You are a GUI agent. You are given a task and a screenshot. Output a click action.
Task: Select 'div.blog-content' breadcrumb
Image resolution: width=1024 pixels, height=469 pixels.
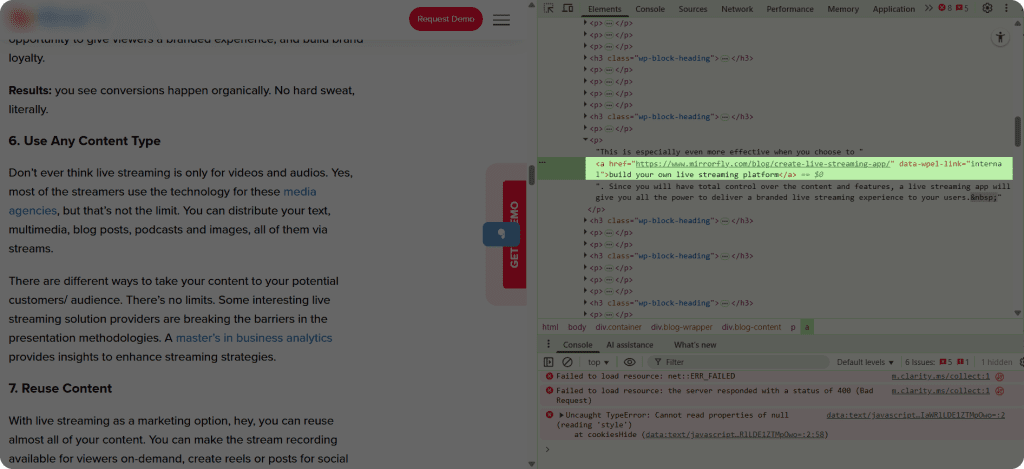tap(751, 327)
